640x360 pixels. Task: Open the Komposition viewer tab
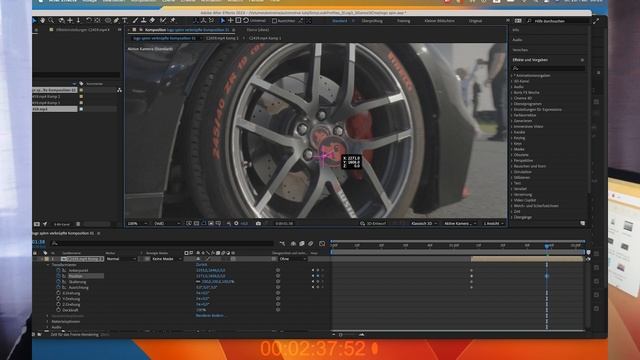187,30
